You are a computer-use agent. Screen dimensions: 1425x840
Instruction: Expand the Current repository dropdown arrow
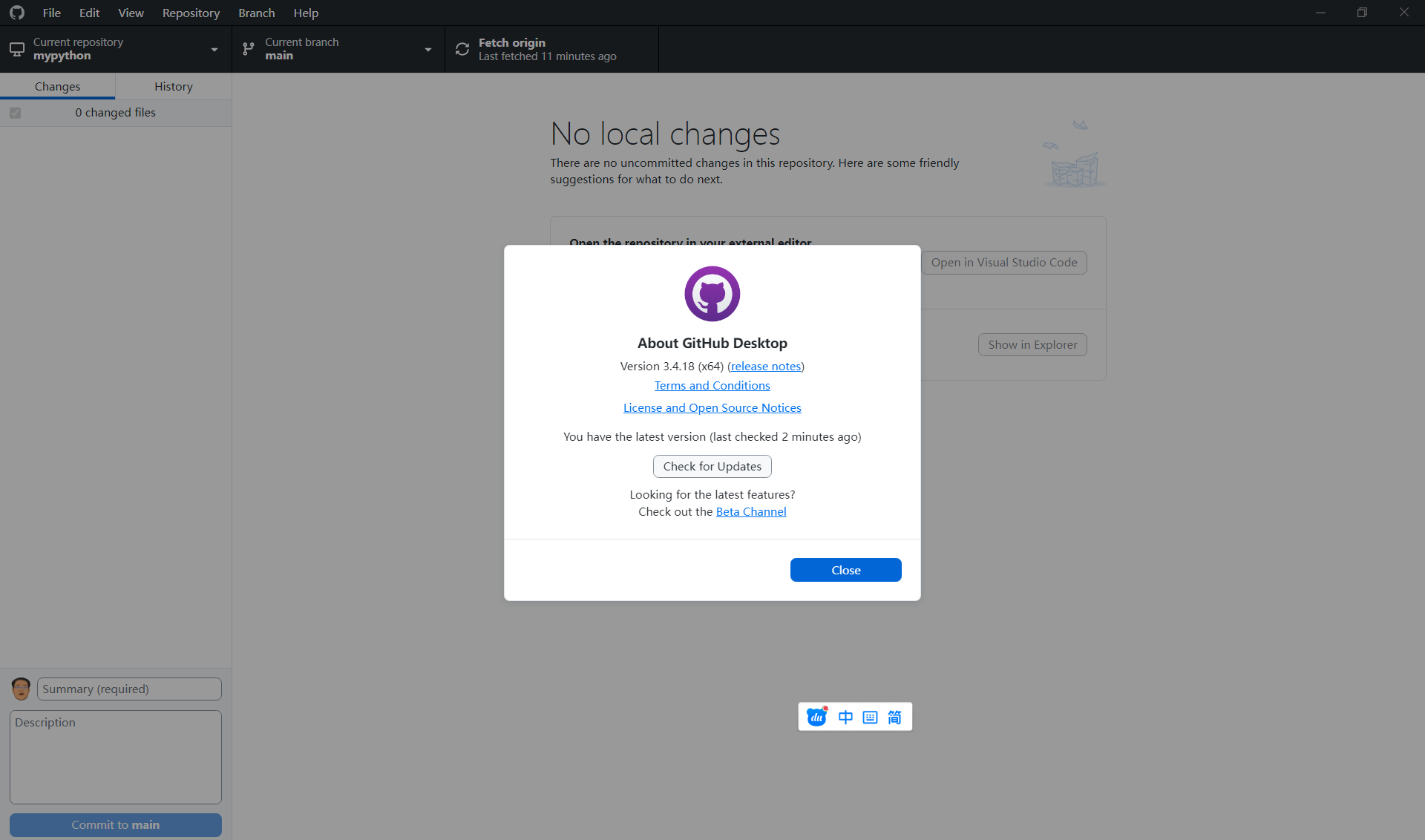click(x=214, y=50)
